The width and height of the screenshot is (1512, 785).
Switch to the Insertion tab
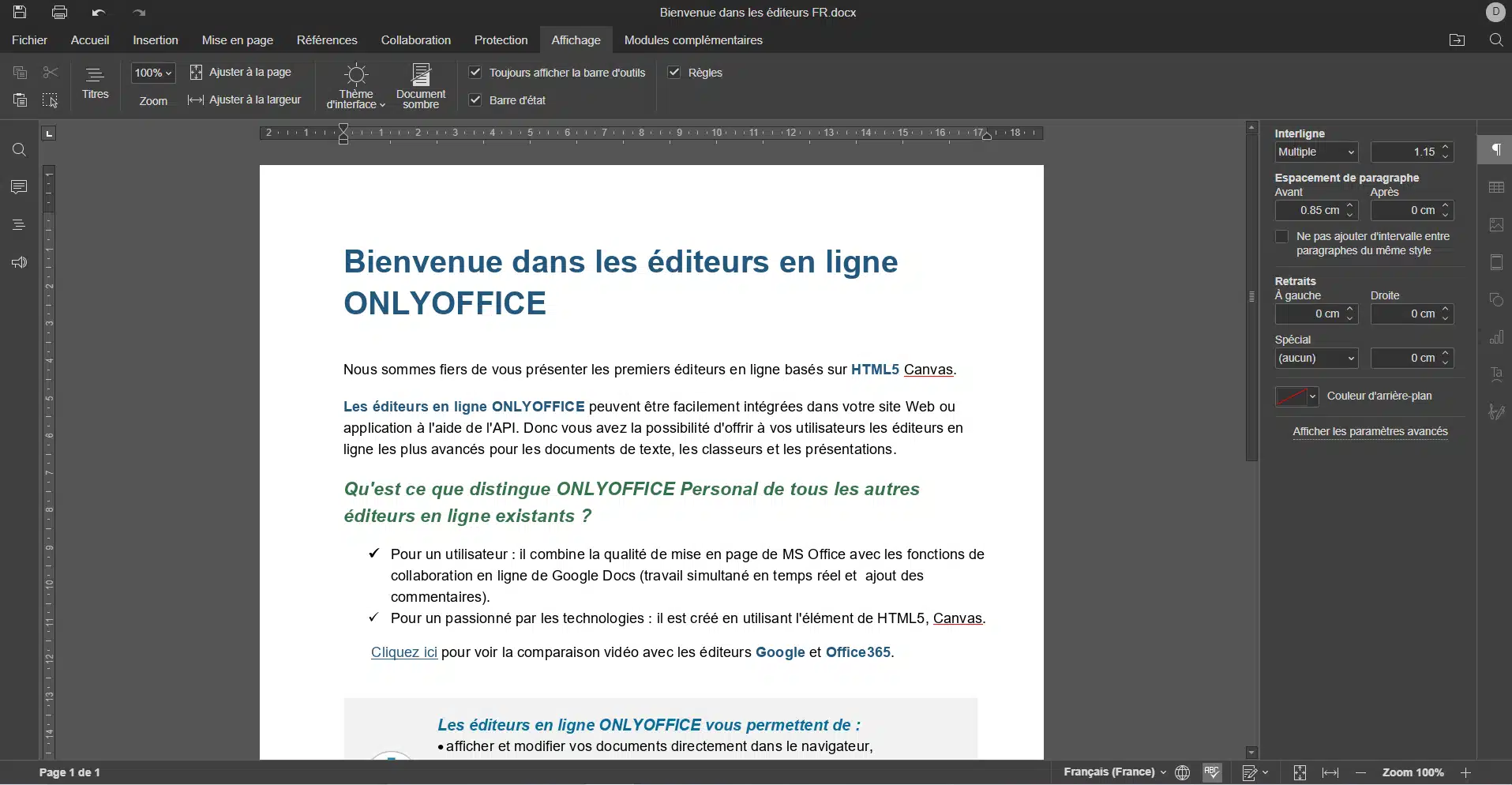[x=156, y=40]
